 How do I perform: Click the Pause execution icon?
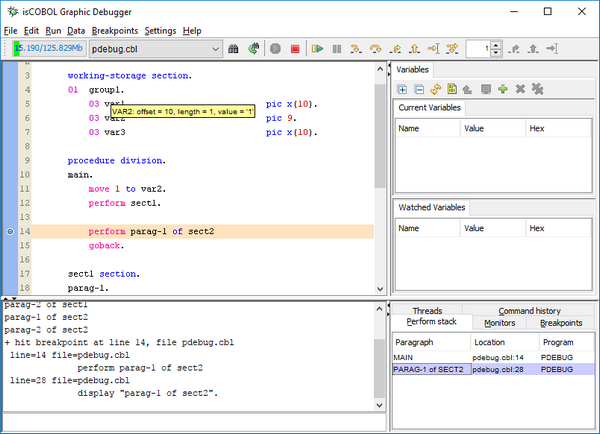(337, 48)
